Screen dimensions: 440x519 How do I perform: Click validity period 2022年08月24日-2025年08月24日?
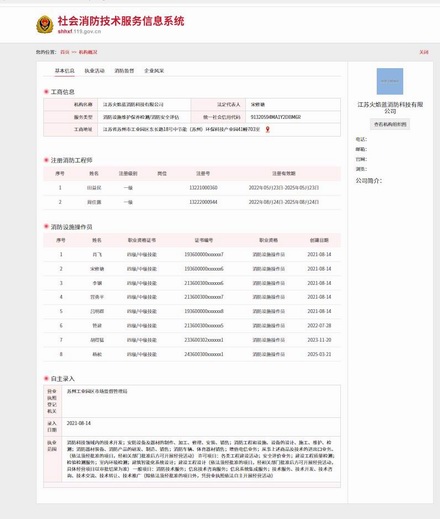[x=284, y=202]
